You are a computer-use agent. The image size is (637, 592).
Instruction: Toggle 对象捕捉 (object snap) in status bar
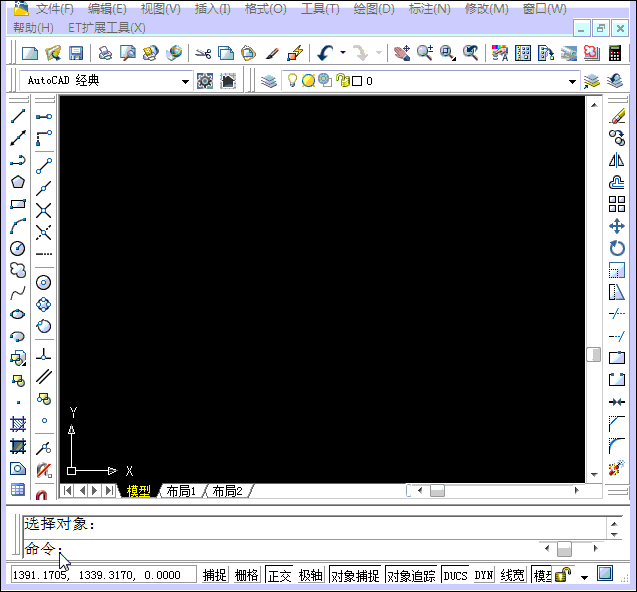click(x=355, y=575)
